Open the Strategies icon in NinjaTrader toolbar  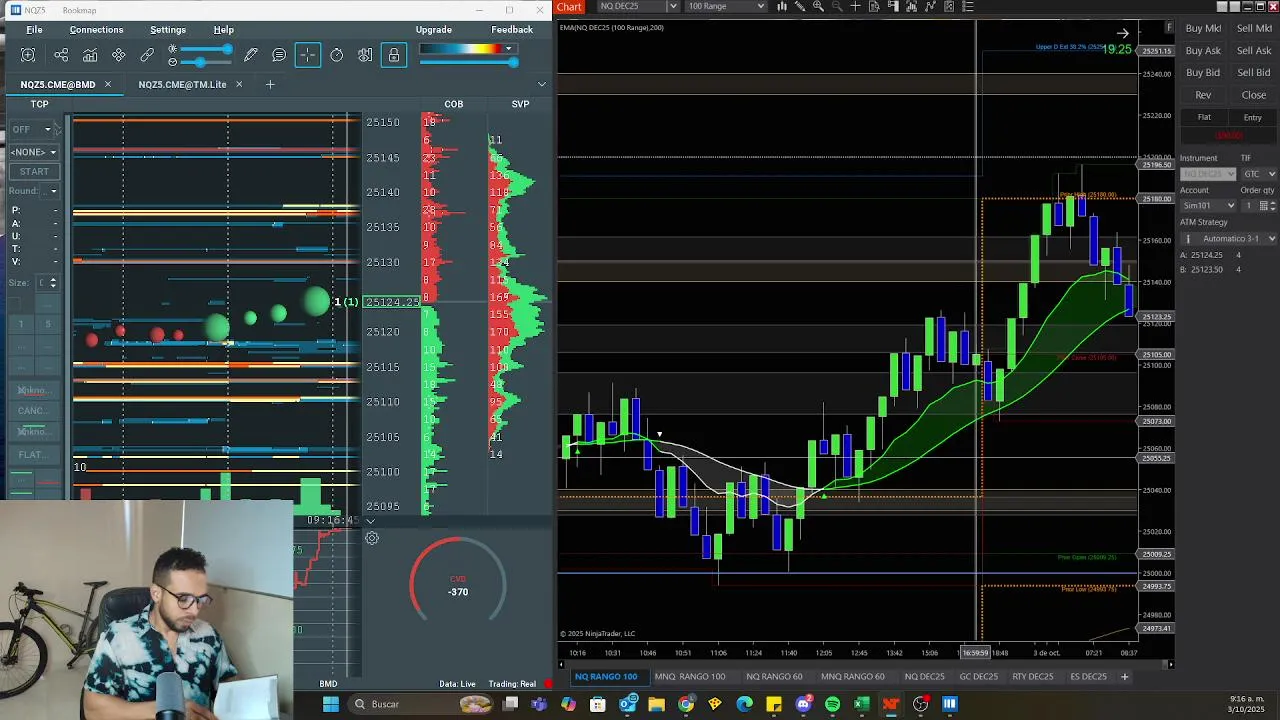pos(949,7)
